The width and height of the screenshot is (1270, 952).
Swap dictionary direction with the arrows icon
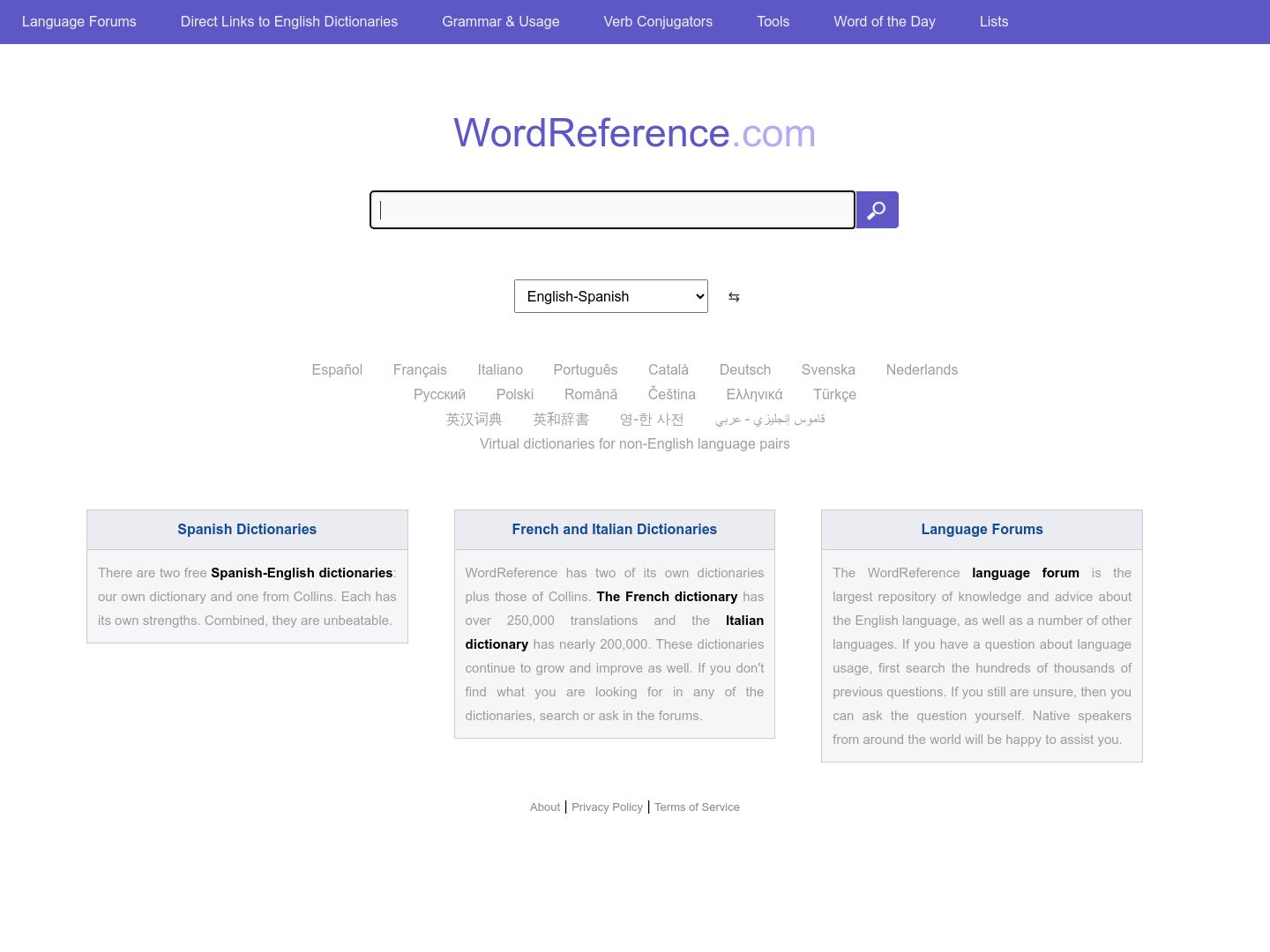pyautogui.click(x=734, y=297)
